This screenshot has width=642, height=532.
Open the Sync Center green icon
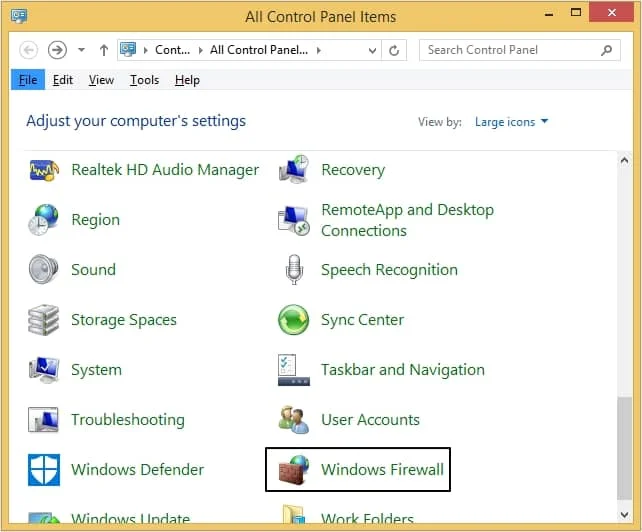tap(294, 320)
